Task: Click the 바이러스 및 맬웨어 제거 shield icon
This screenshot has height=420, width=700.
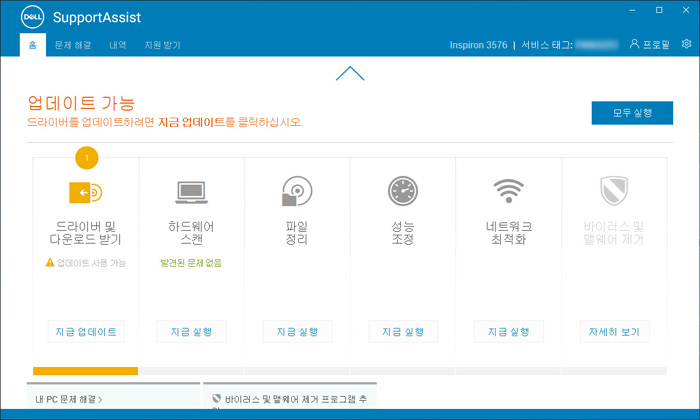Action: (x=614, y=191)
